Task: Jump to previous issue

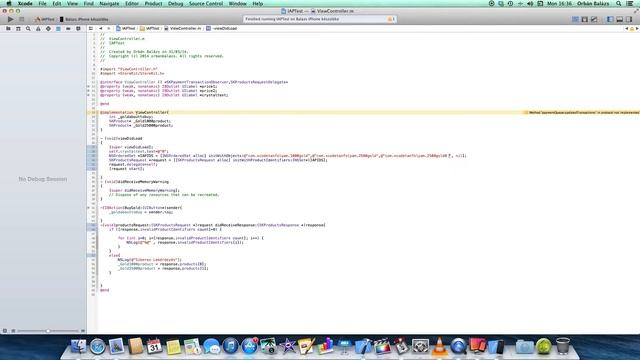Action: click(x=627, y=29)
